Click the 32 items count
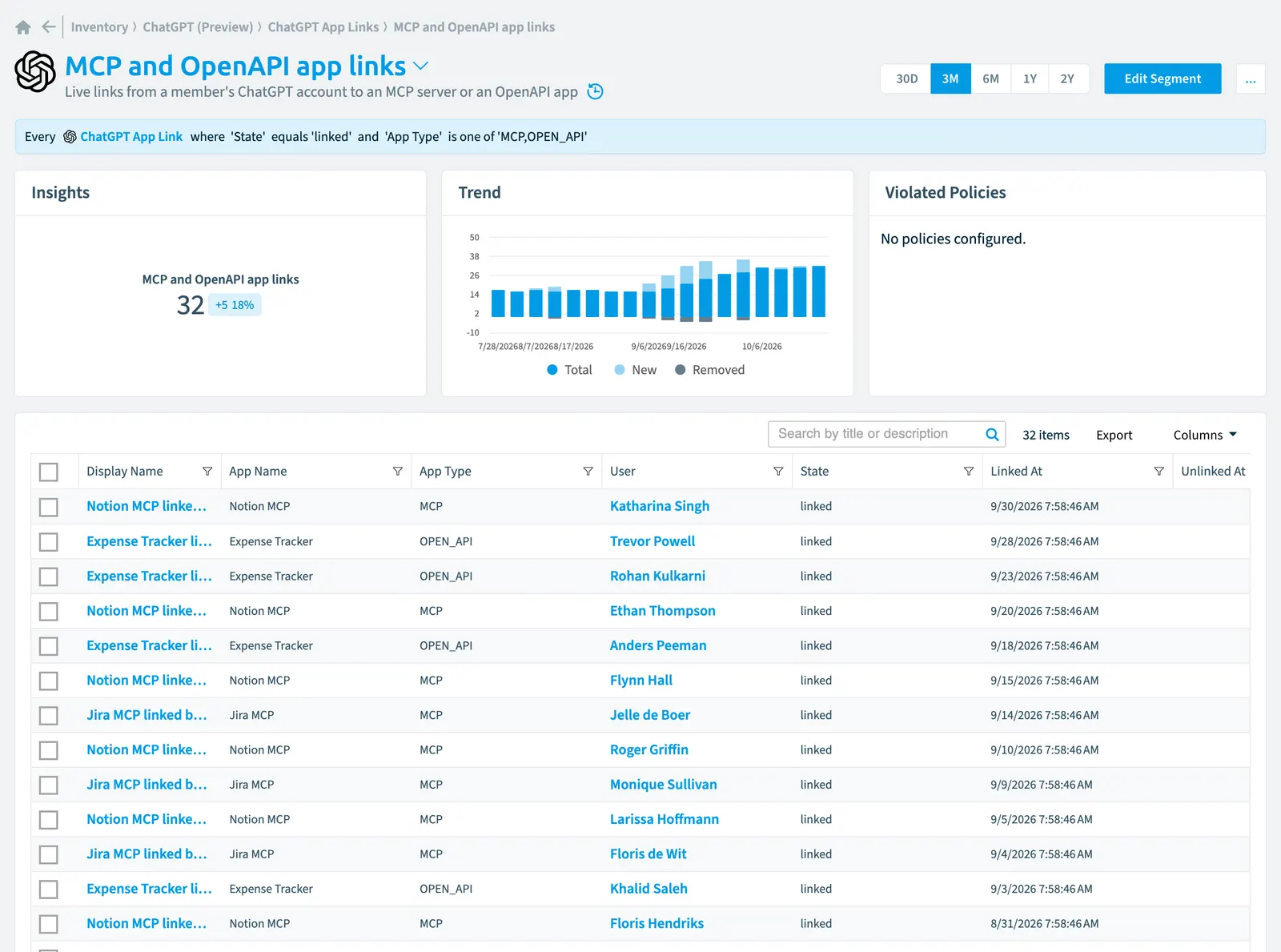 click(x=1046, y=435)
